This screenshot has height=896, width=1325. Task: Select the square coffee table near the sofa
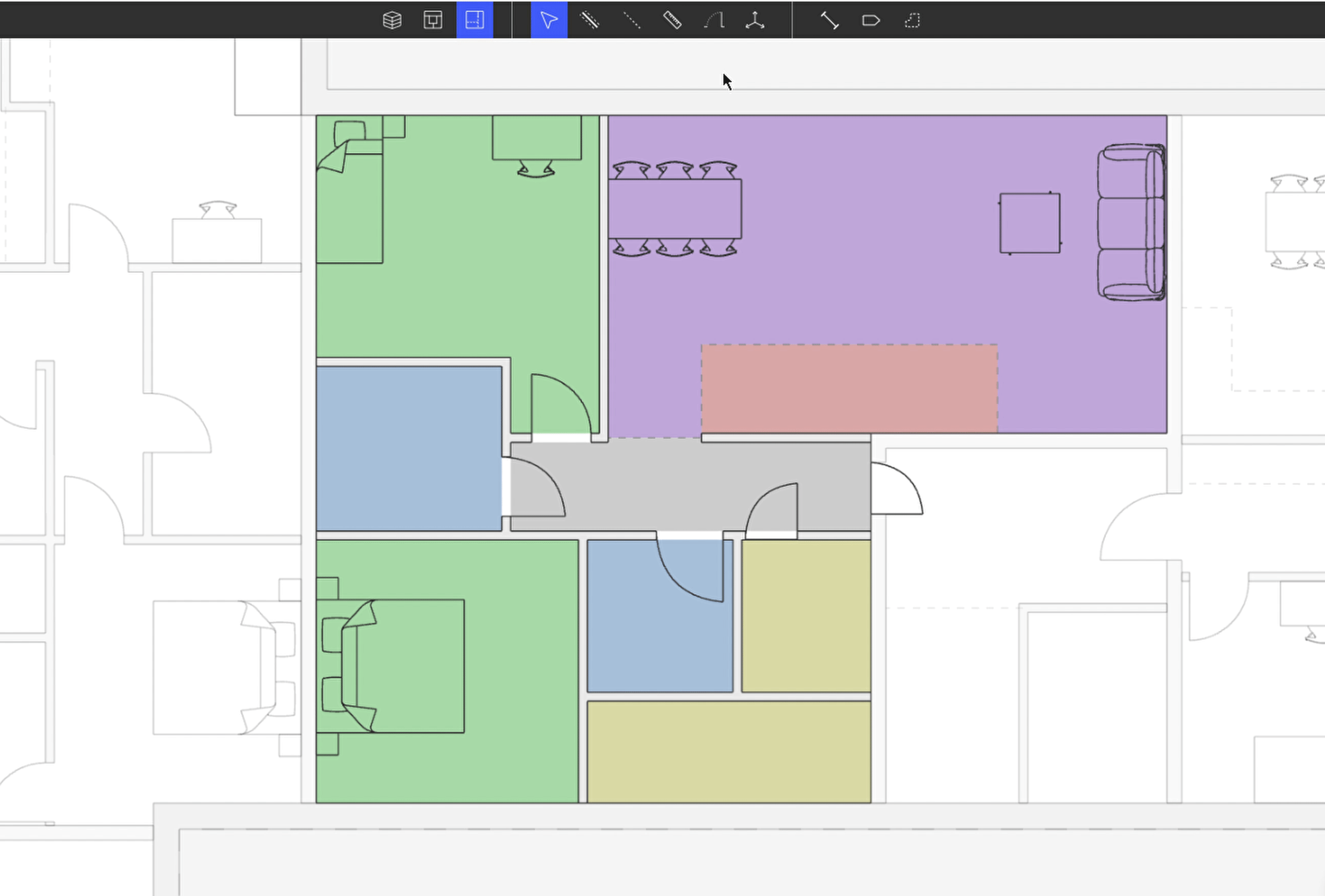[1030, 223]
